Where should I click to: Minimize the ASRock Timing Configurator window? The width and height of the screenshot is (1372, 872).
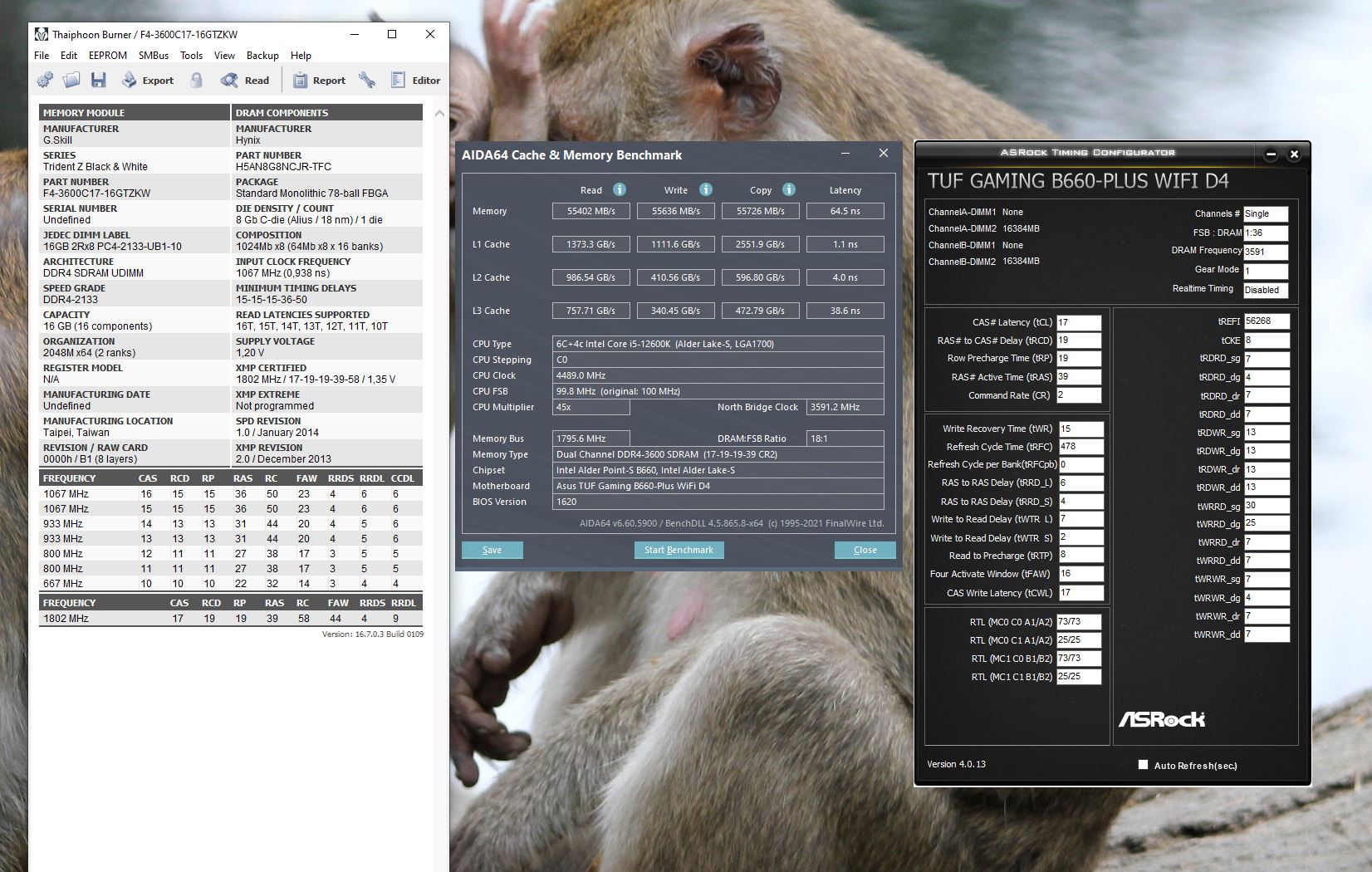pyautogui.click(x=1271, y=154)
